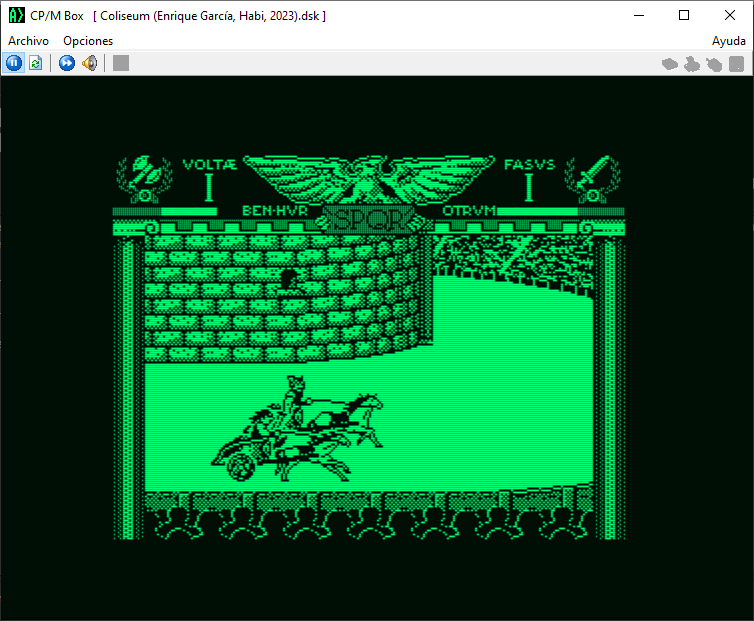Minimize the CP/M Box window
Image resolution: width=754 pixels, height=621 pixels.
[x=639, y=15]
